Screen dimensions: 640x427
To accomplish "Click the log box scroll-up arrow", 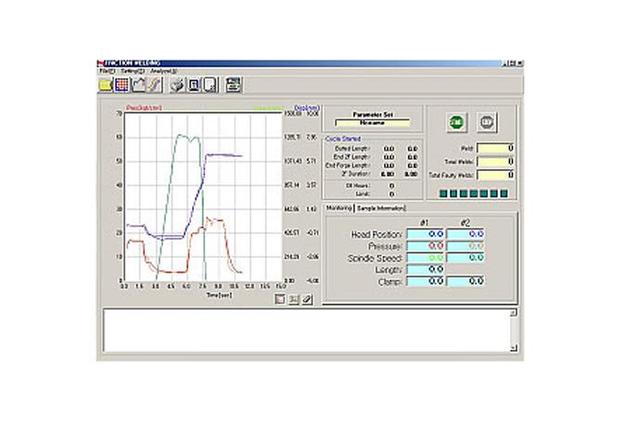I will pos(514,313).
